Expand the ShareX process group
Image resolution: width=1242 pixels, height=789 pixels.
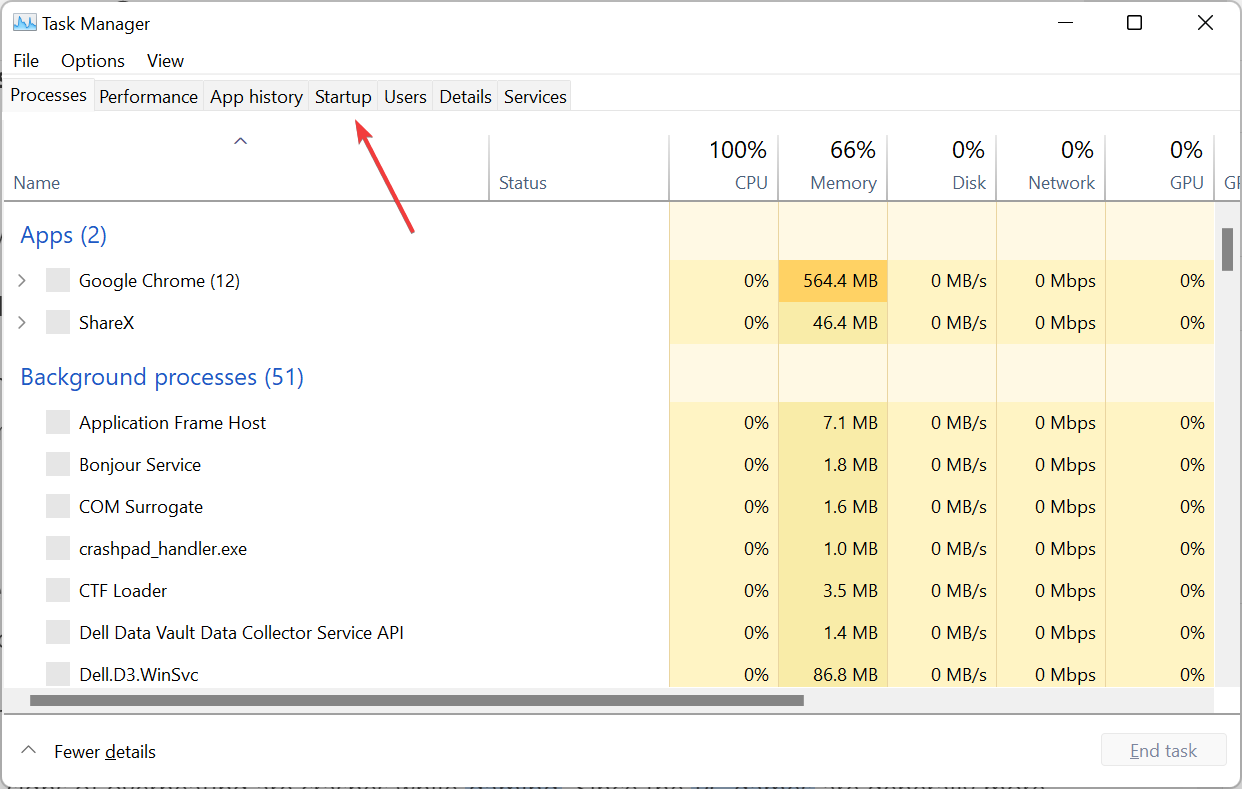21,322
